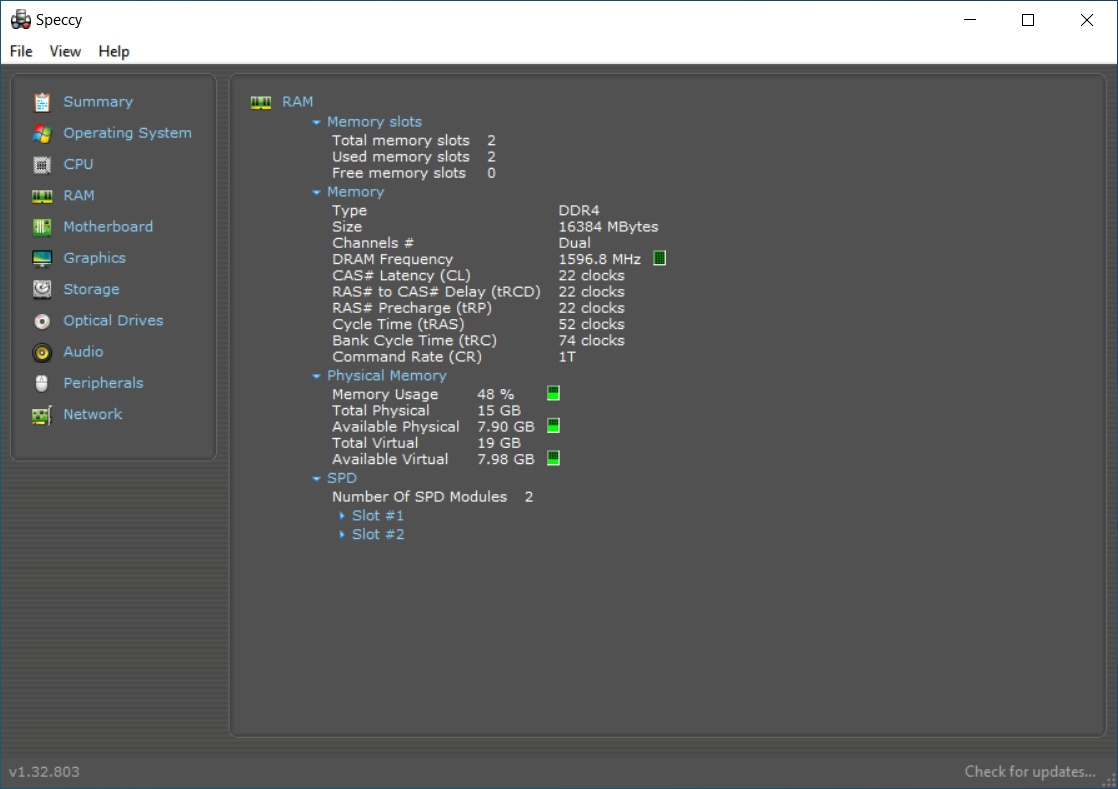1118x789 pixels.
Task: Click the Total Virtual label
Action: (375, 443)
